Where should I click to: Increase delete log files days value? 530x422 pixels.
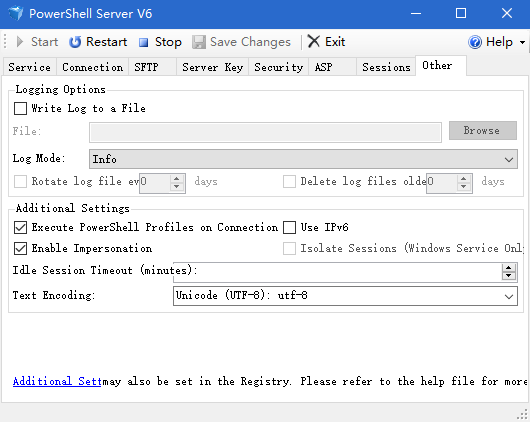click(x=464, y=178)
